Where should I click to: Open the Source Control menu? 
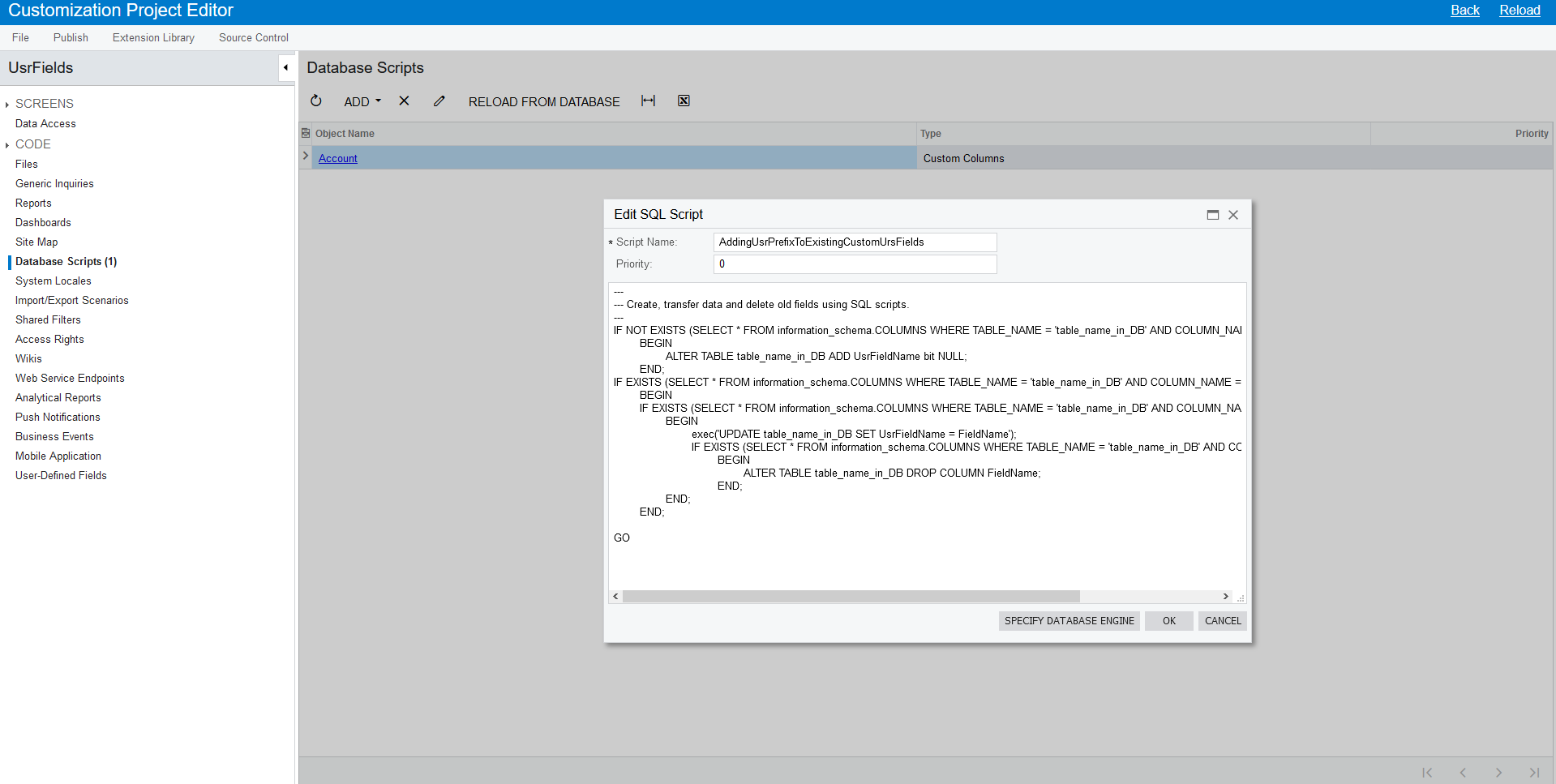coord(253,37)
